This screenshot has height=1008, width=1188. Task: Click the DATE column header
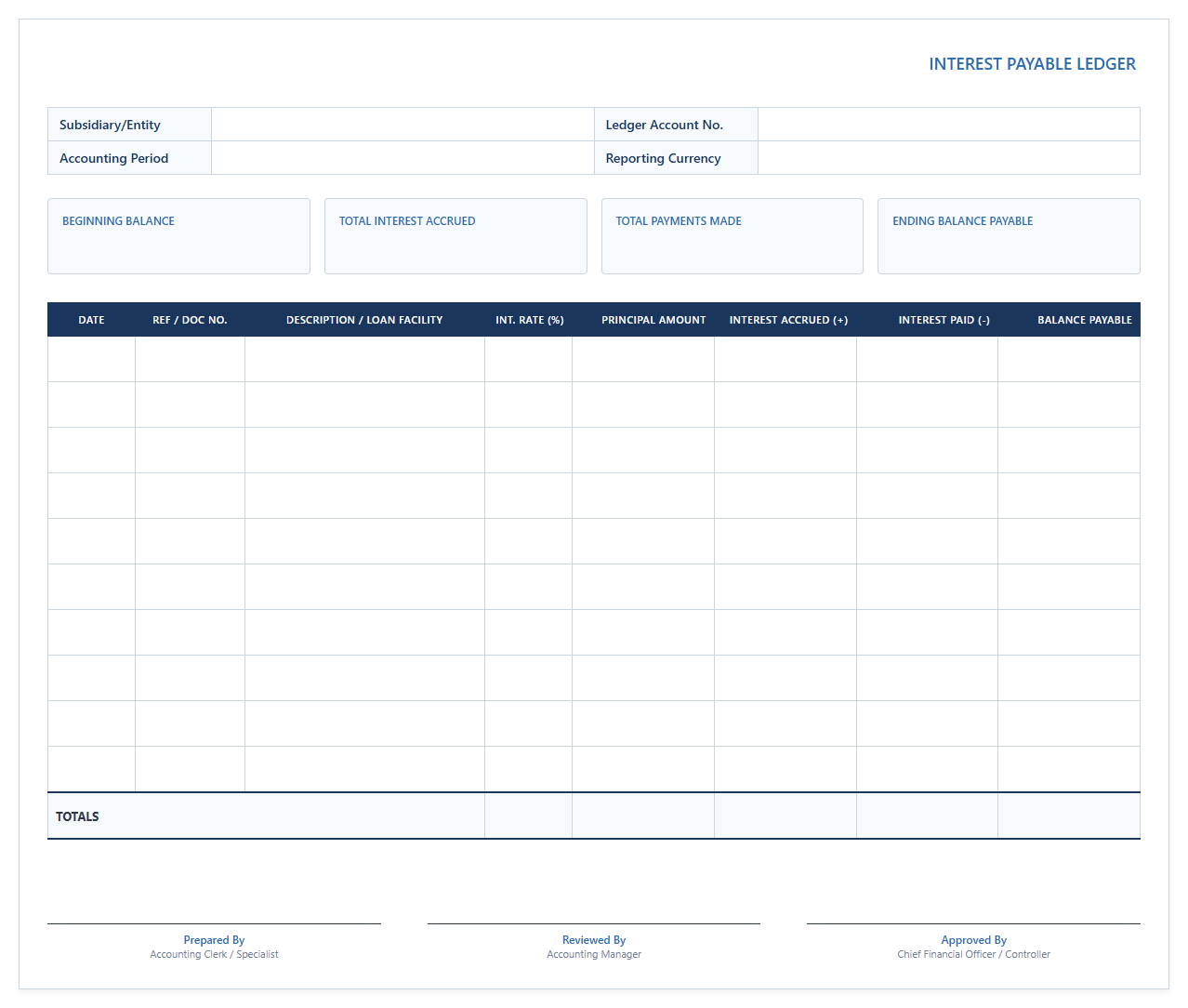click(x=91, y=320)
